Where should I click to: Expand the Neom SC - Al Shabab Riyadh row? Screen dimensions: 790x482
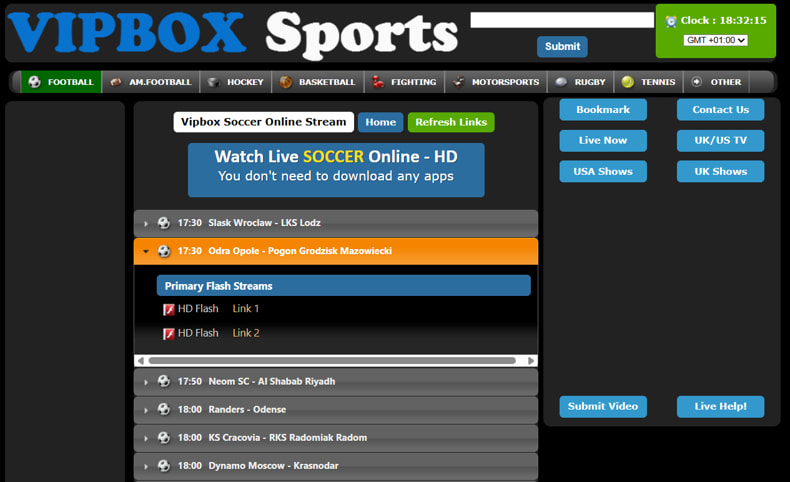[x=336, y=382]
